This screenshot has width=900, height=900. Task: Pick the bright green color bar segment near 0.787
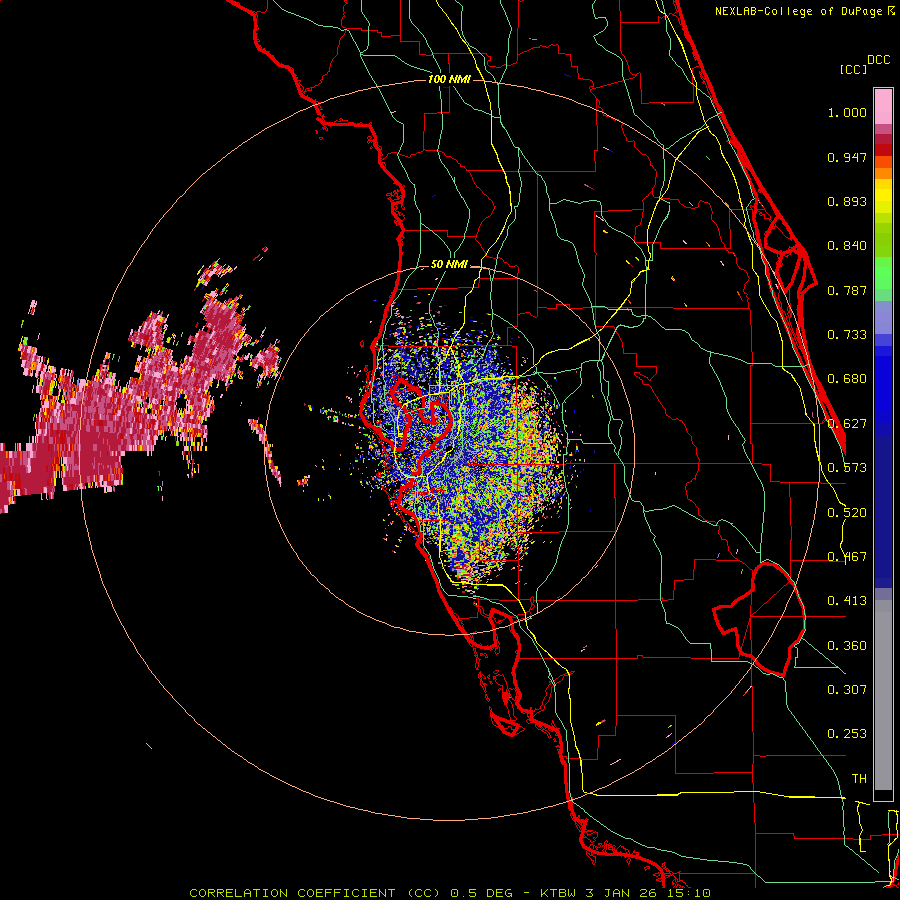coord(883,273)
